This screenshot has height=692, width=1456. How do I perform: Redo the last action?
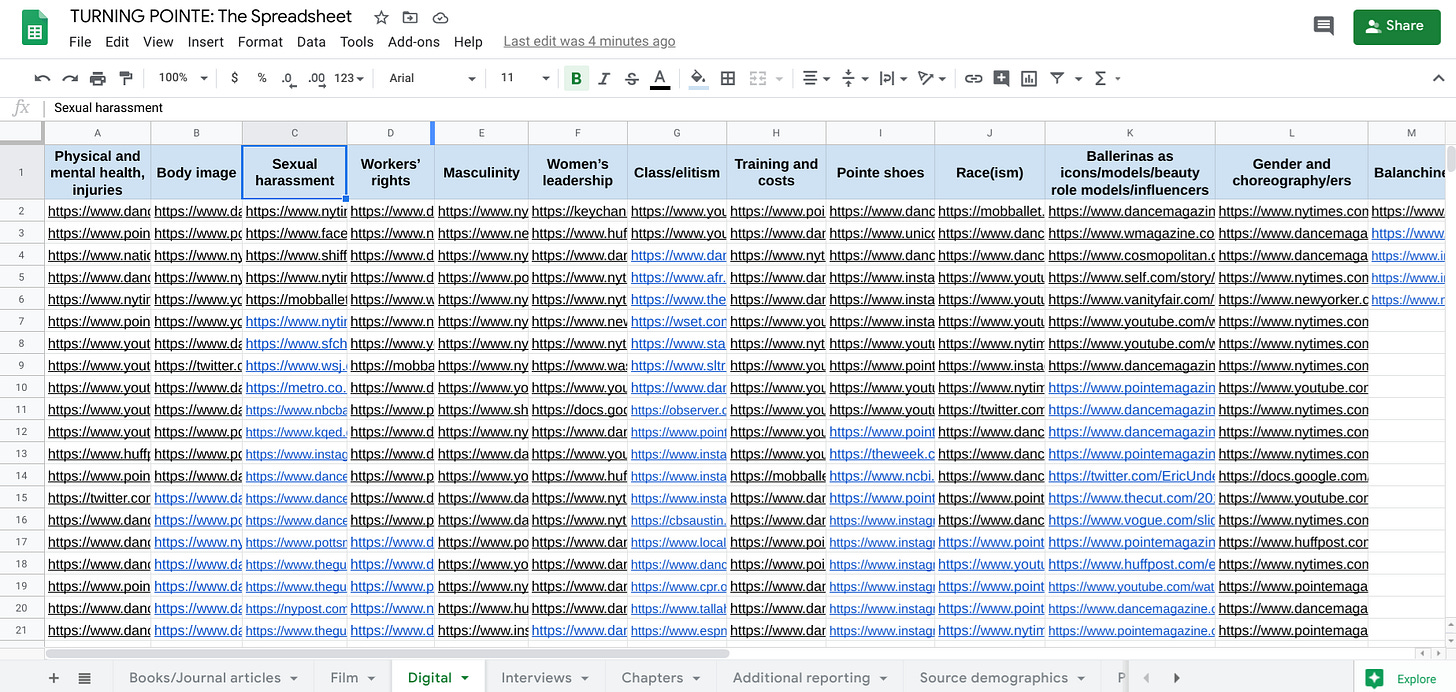click(70, 78)
